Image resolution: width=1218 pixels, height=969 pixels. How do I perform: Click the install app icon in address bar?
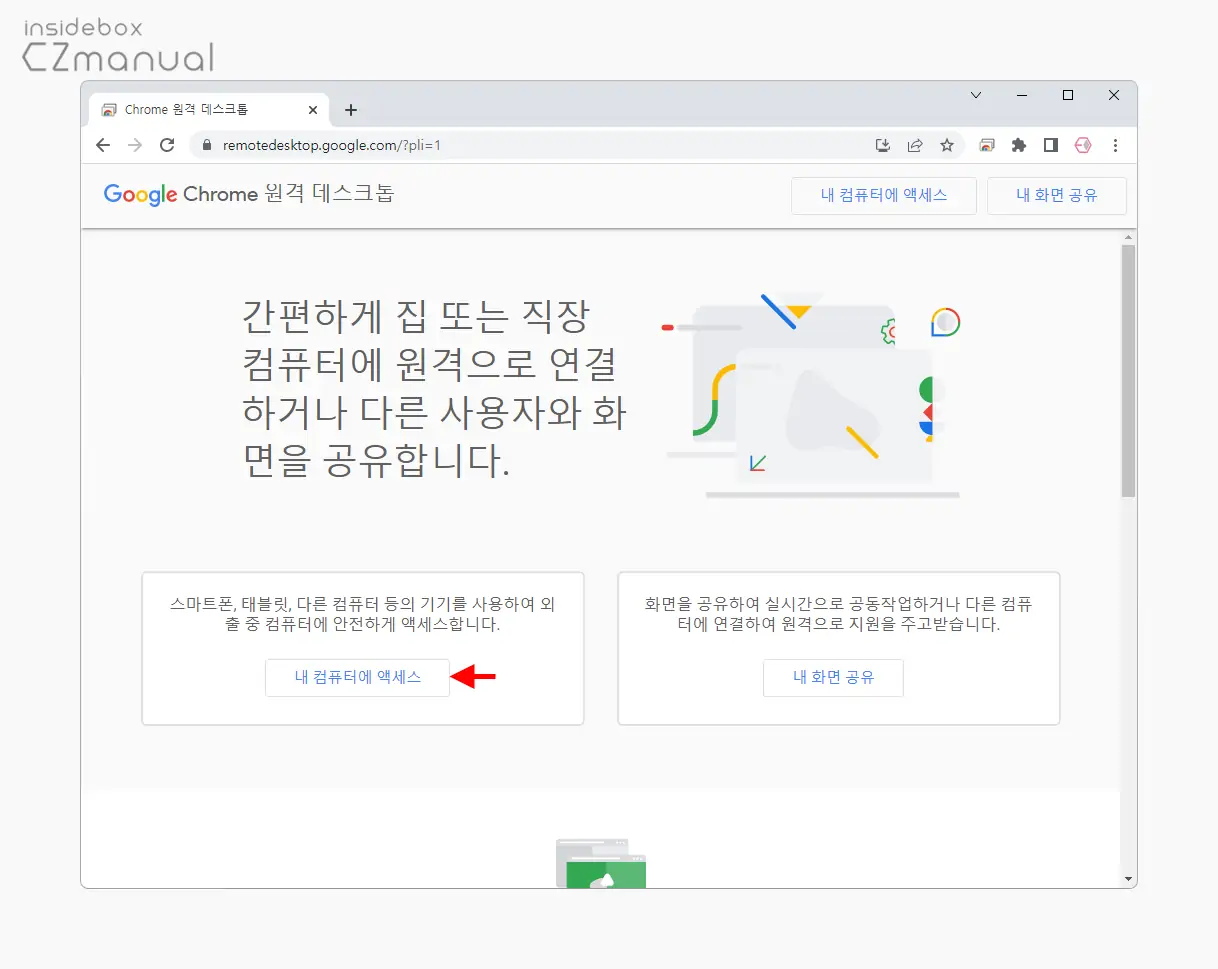[883, 145]
